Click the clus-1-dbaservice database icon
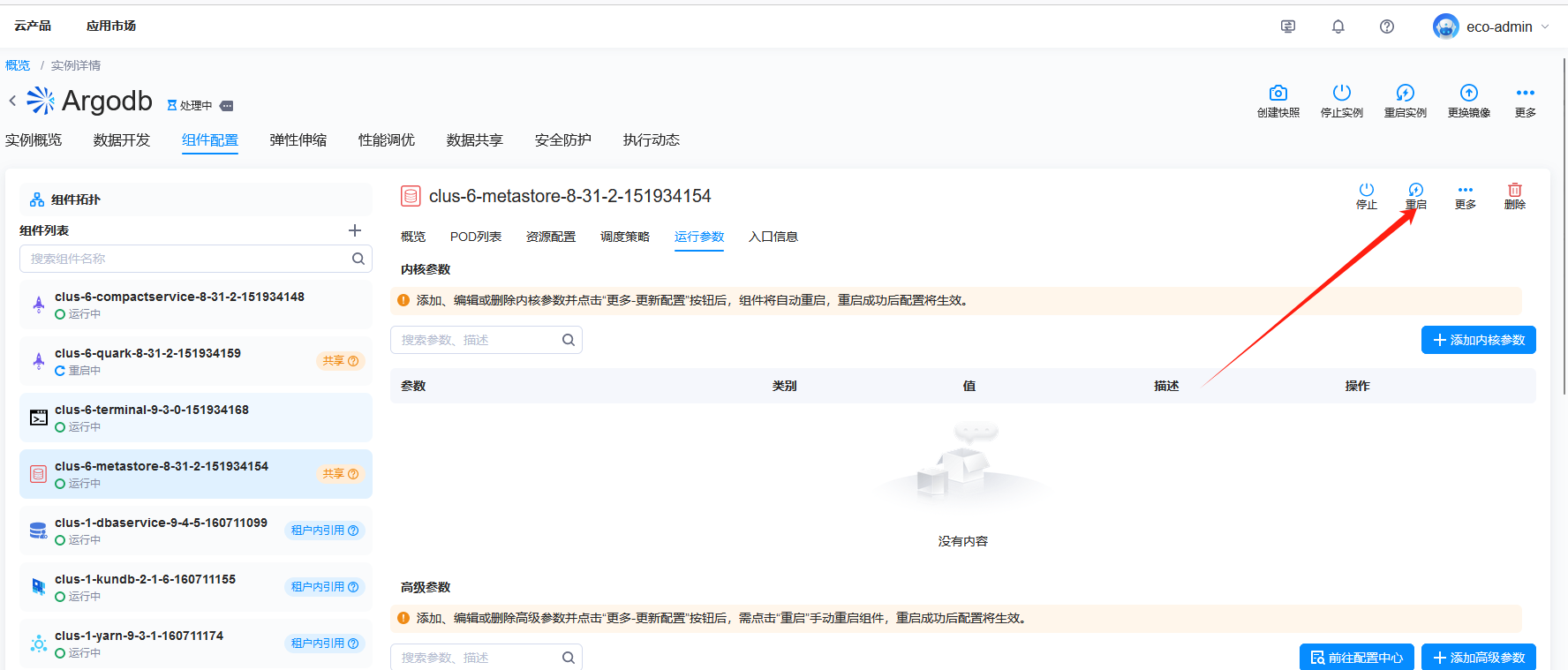The height and width of the screenshot is (670, 1568). click(39, 531)
